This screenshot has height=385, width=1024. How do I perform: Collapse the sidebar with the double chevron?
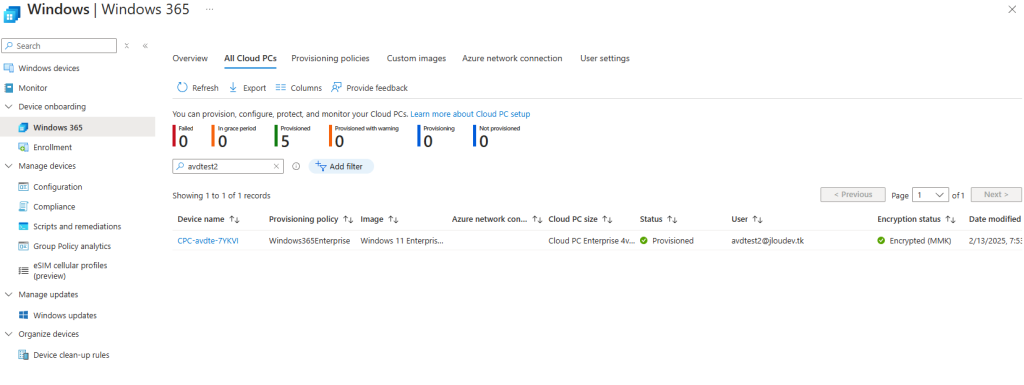(x=145, y=46)
